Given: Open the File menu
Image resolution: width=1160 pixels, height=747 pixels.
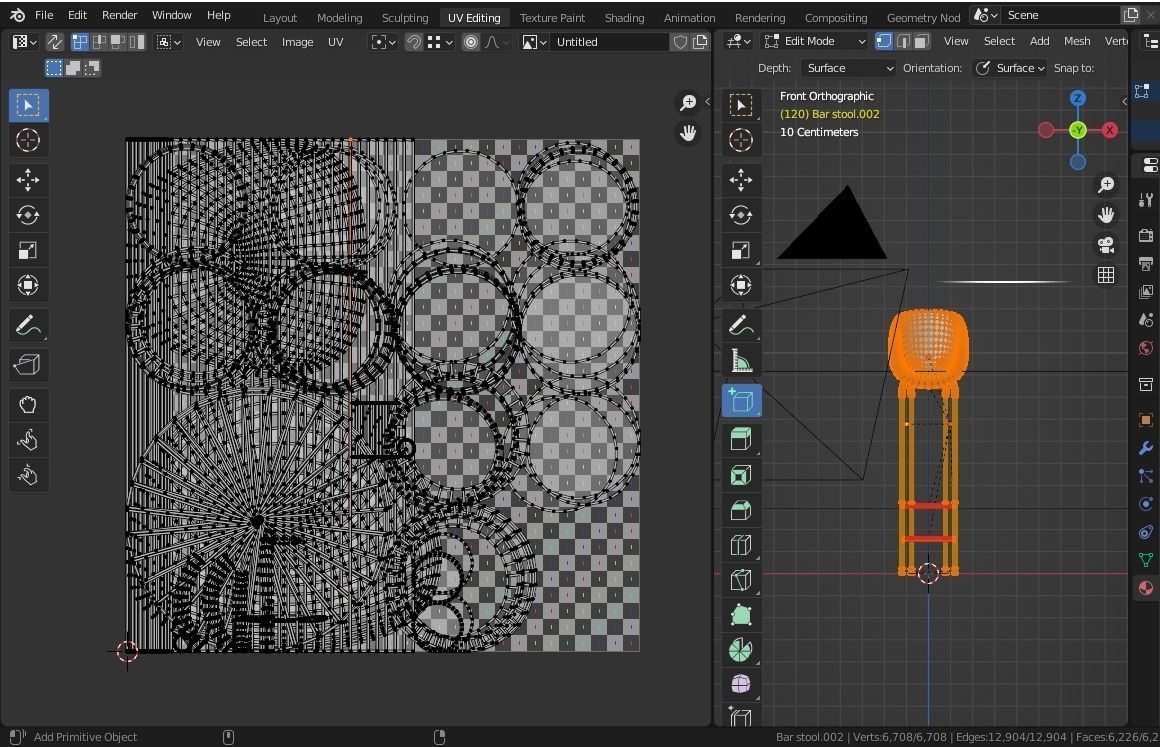Looking at the screenshot, I should 44,15.
